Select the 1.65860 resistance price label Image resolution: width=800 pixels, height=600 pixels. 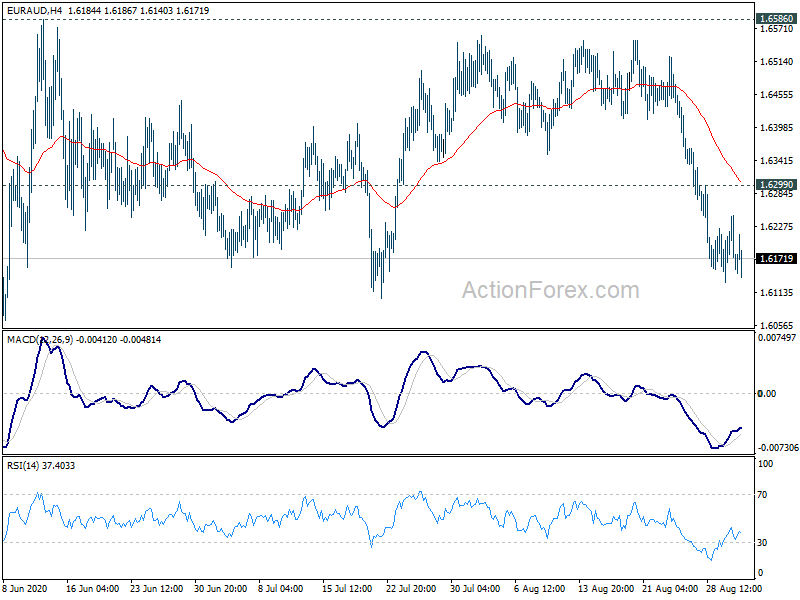pyautogui.click(x=776, y=19)
